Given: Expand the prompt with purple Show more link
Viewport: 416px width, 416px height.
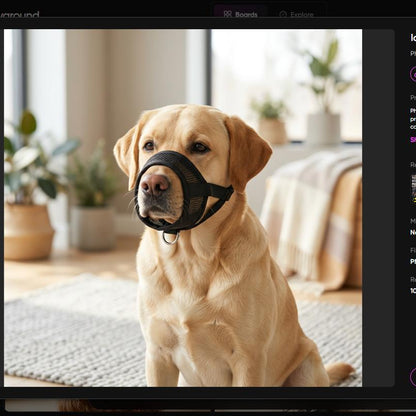Looking at the screenshot, I should [x=413, y=139].
